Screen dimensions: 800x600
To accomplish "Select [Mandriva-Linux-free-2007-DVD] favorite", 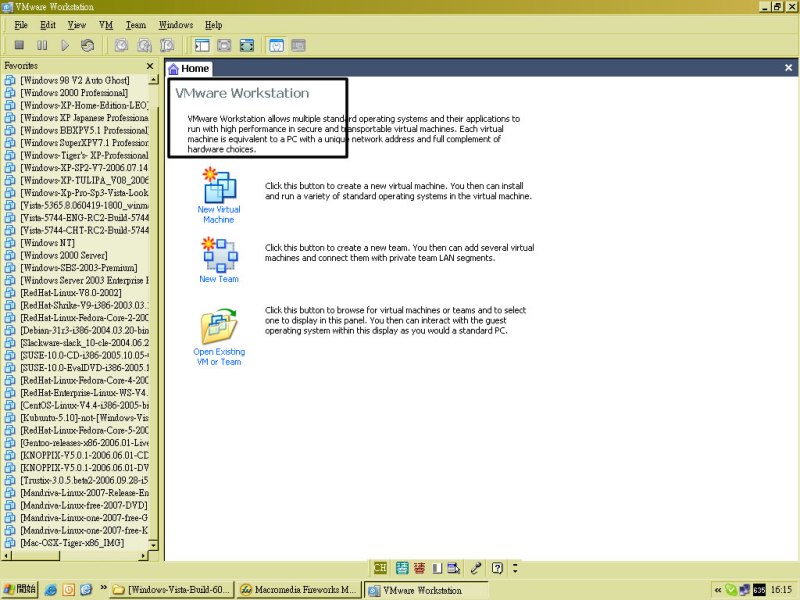I will pyautogui.click(x=84, y=505).
